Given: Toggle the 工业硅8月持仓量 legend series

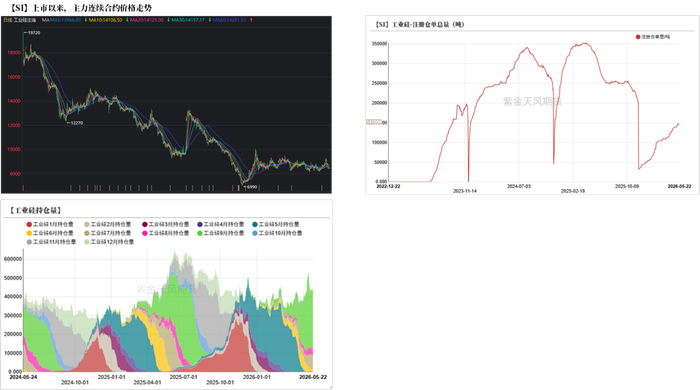Looking at the screenshot, I should coord(165,233).
